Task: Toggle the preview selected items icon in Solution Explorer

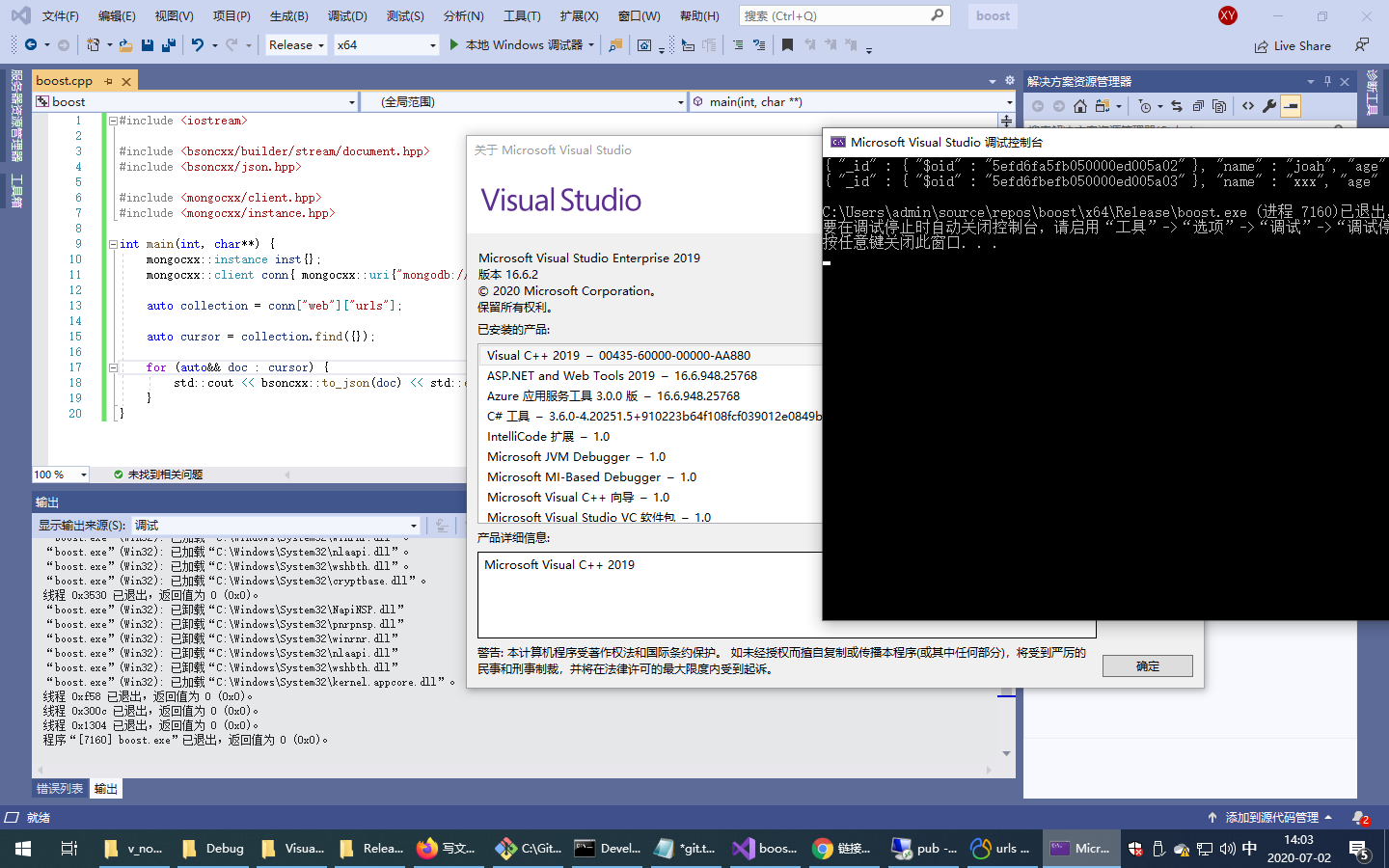Action: [1291, 106]
